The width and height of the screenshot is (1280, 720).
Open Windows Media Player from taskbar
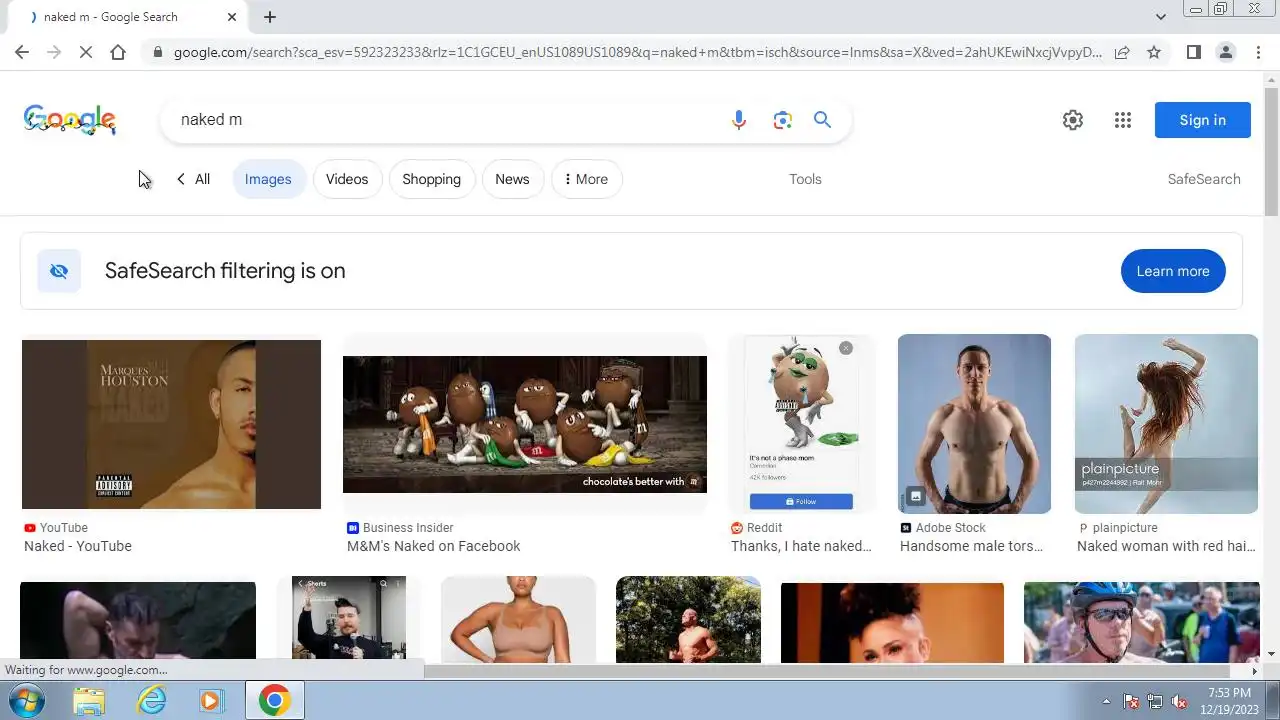211,701
